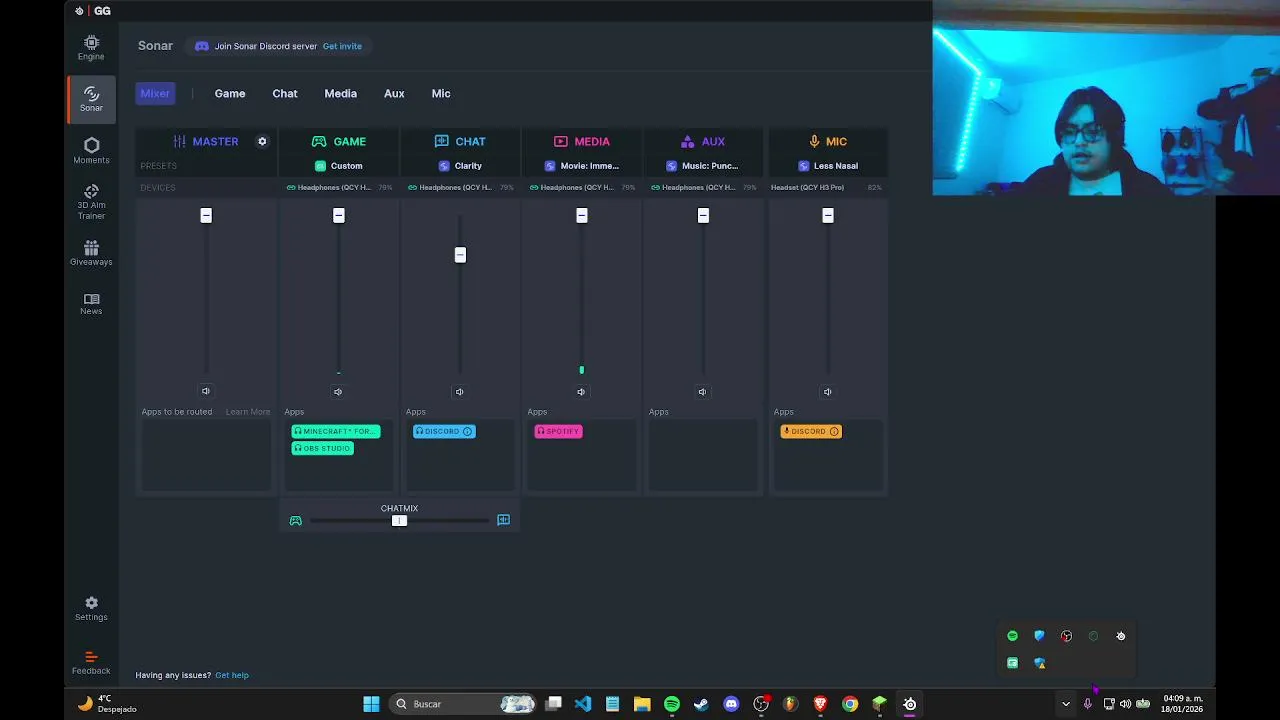
Task: Open the Sonar section in sidebar
Action: [x=91, y=98]
